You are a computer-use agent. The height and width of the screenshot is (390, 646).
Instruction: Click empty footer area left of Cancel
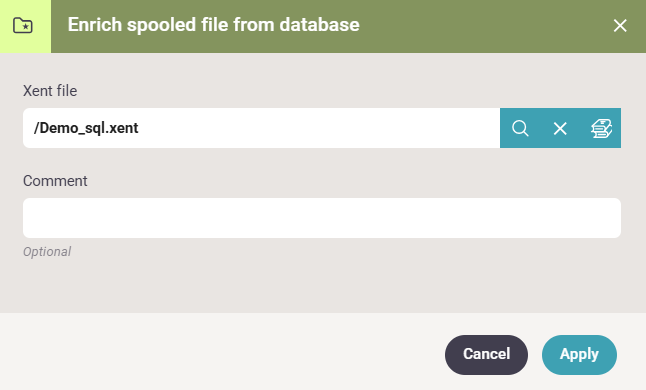(x=222, y=354)
